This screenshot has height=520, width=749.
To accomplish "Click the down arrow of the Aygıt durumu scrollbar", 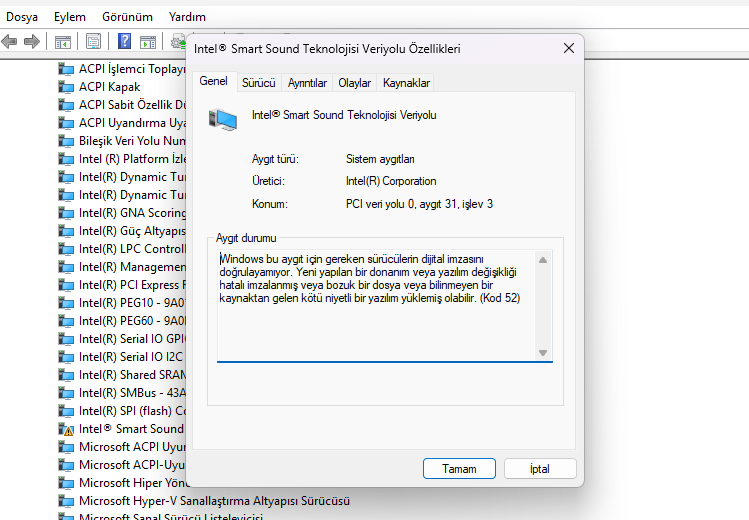I will pos(543,353).
